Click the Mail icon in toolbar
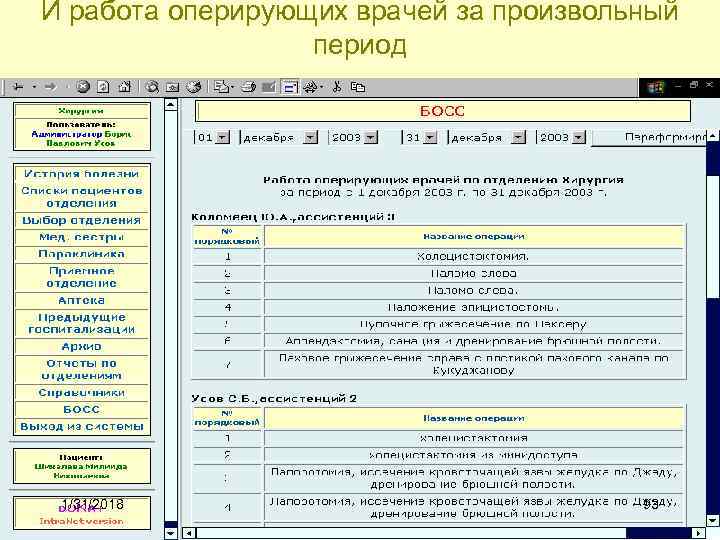Image resolution: width=720 pixels, height=540 pixels. click(x=222, y=87)
